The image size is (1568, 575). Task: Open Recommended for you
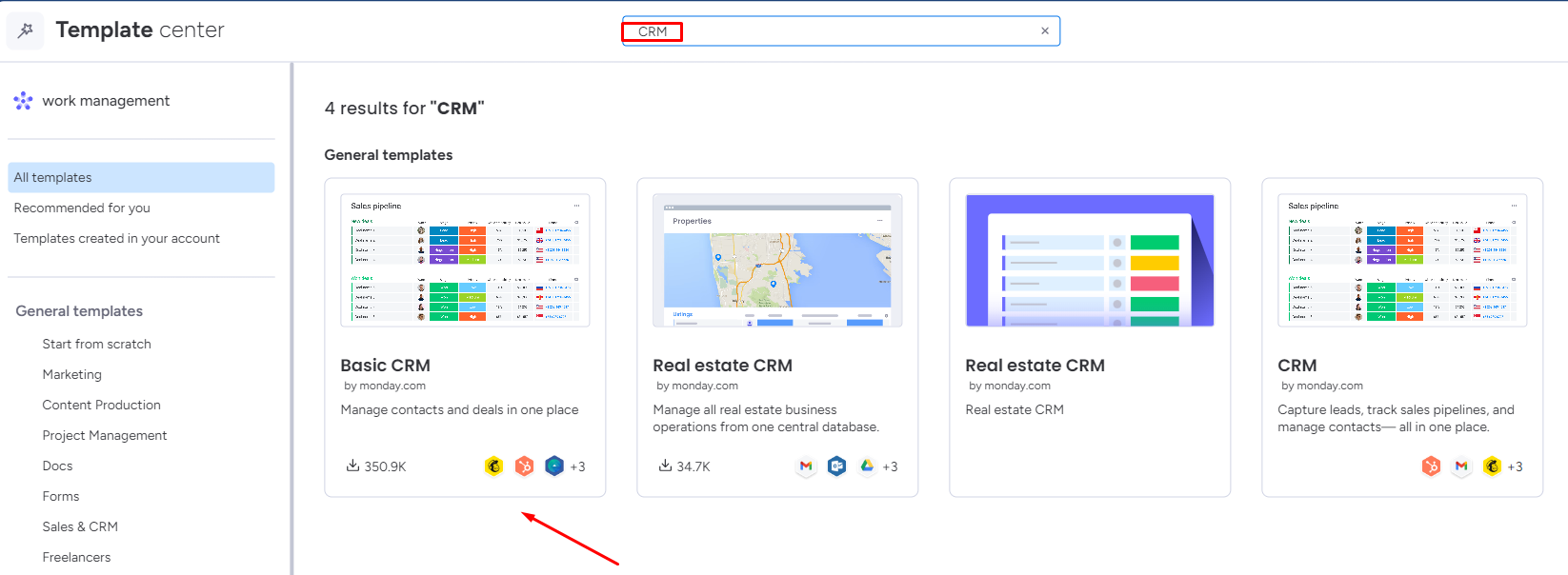(82, 208)
